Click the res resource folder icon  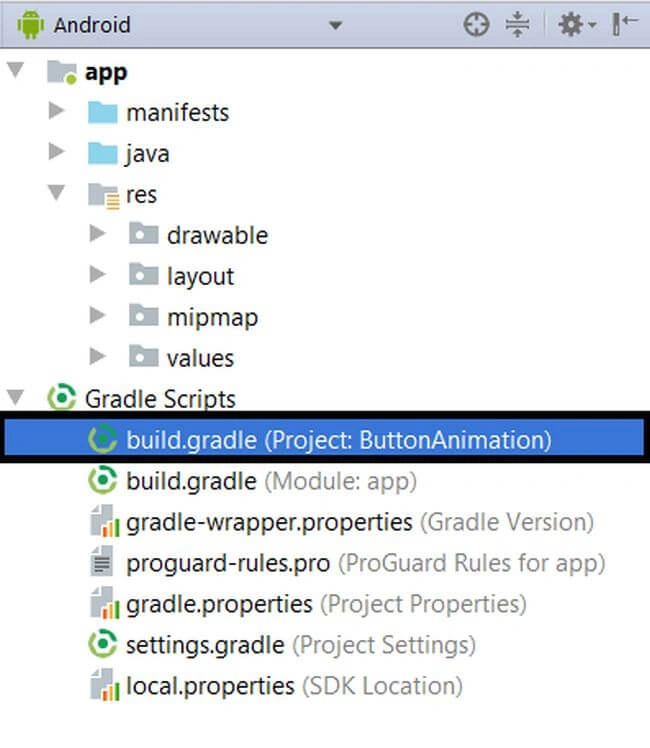103,196
